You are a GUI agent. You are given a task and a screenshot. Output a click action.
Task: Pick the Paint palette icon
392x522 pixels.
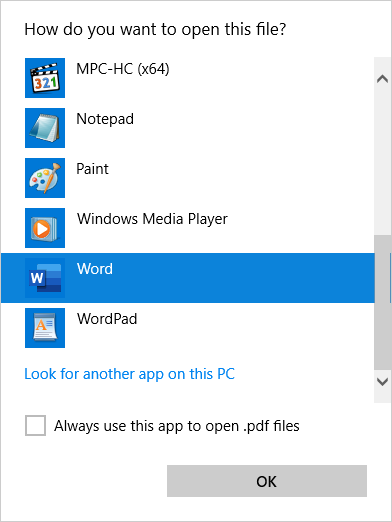tap(45, 178)
